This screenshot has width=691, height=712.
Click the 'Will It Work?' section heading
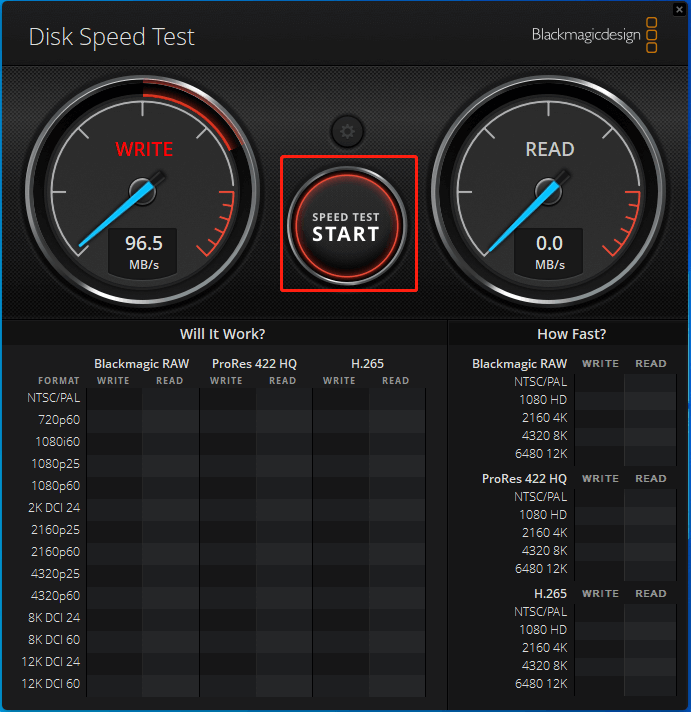click(222, 334)
